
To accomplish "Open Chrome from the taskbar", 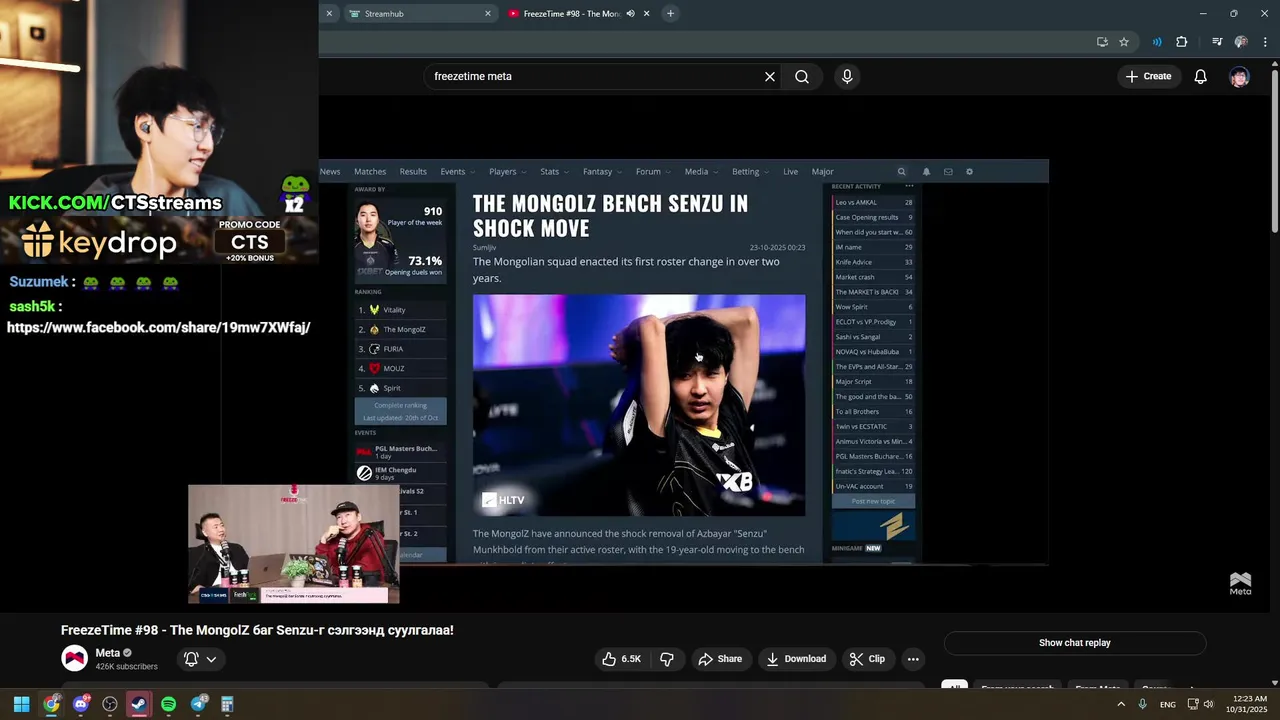I will point(51,704).
